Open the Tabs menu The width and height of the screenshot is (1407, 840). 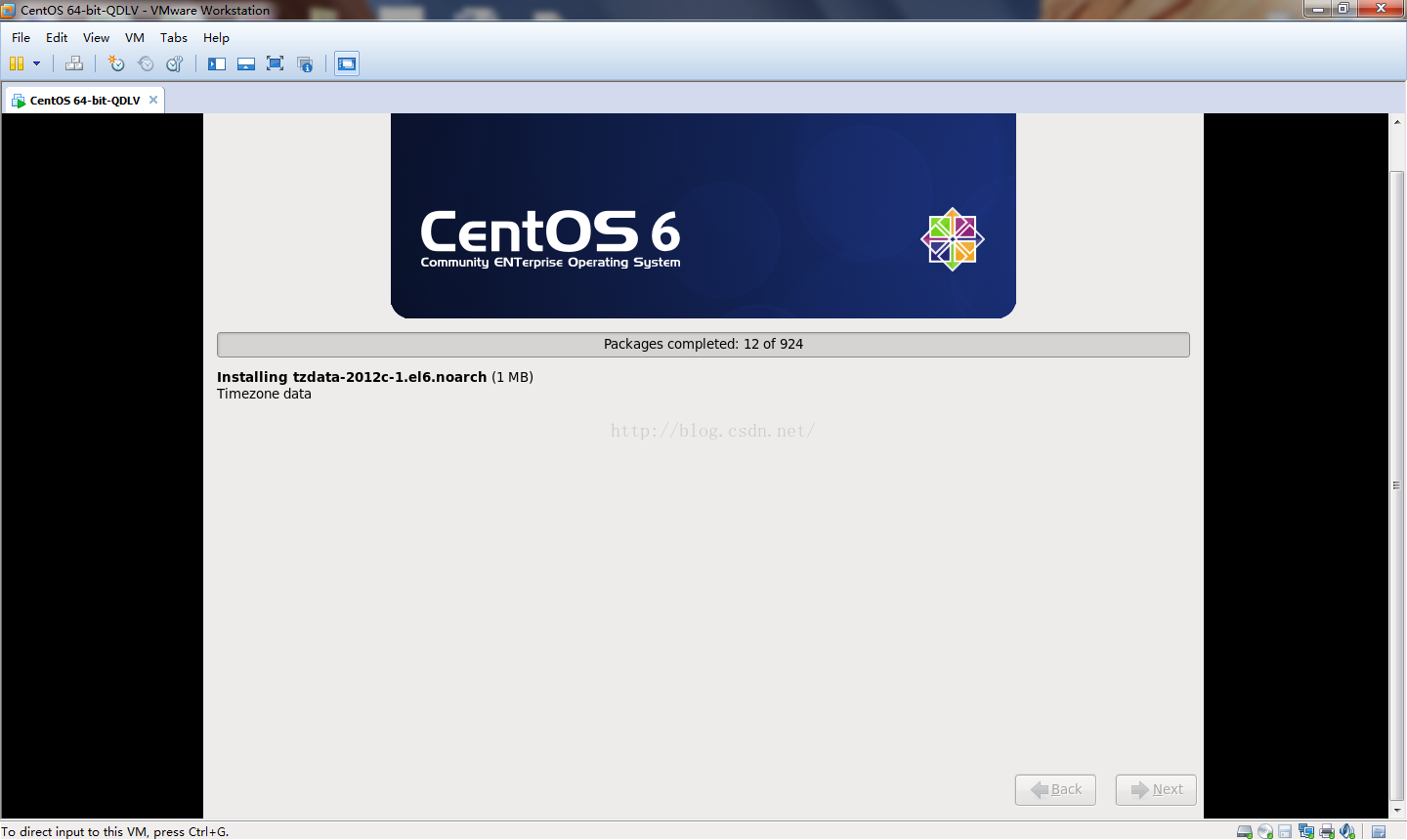[174, 37]
